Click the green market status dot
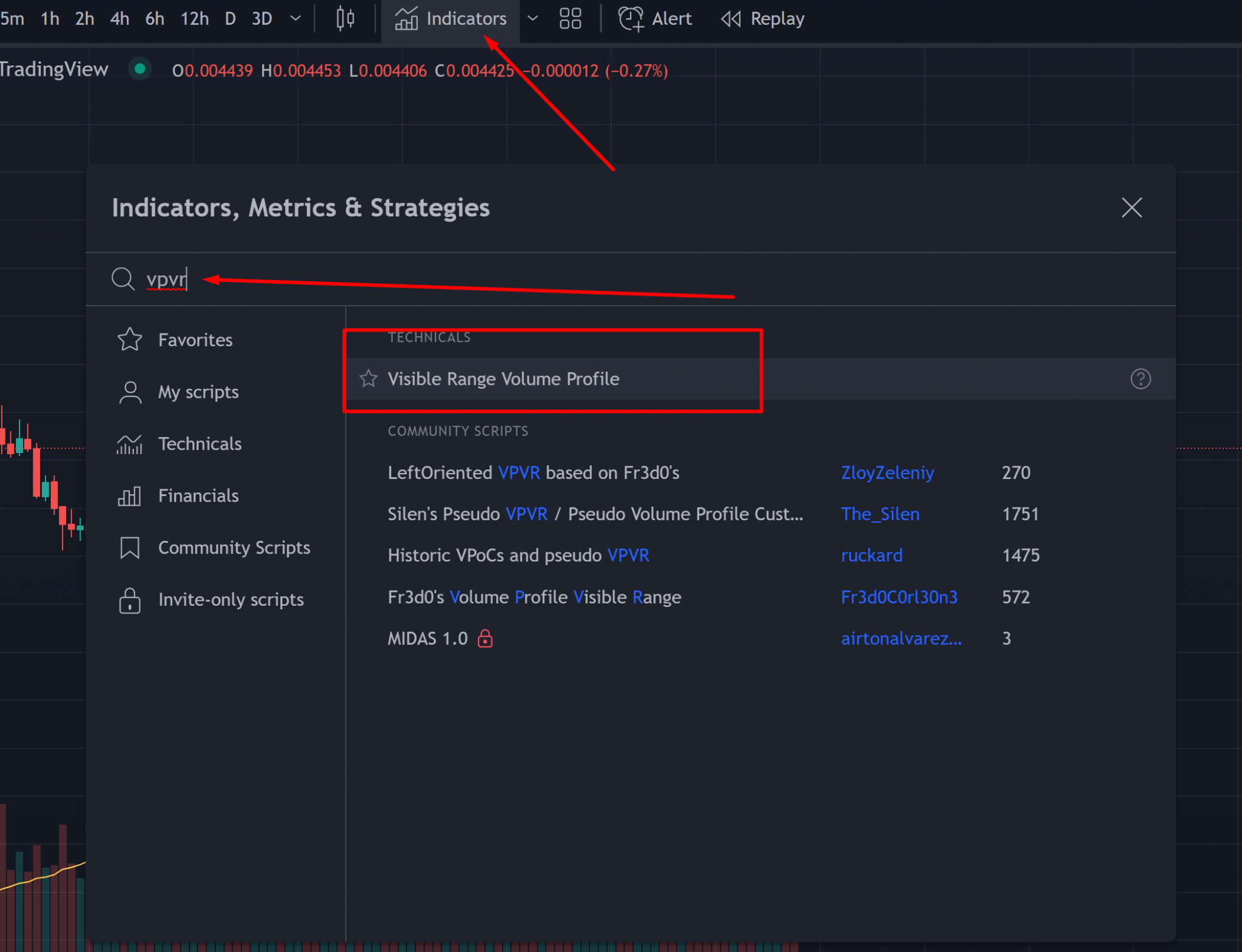1242x952 pixels. tap(139, 69)
